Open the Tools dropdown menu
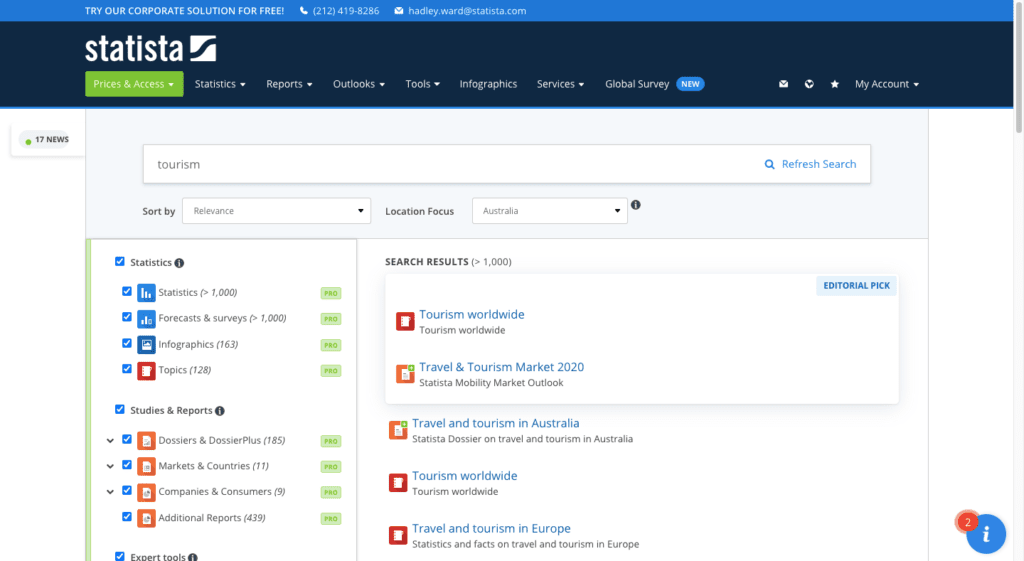1024x561 pixels. (423, 84)
